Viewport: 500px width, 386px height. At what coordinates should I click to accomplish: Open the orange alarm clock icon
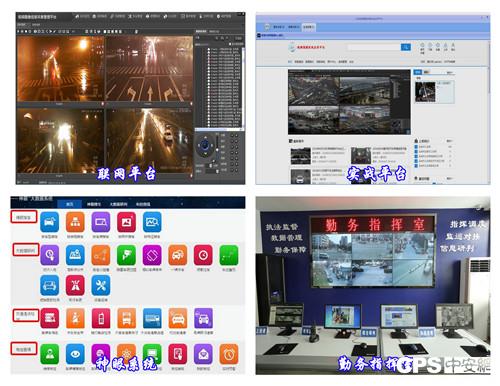229,354
